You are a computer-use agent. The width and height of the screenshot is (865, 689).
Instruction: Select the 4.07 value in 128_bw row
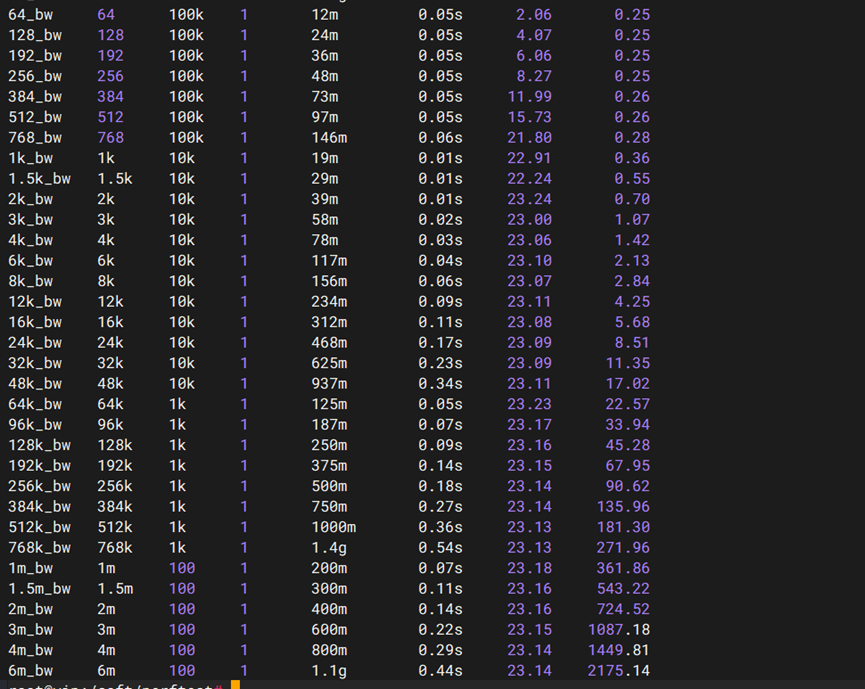(x=533, y=35)
